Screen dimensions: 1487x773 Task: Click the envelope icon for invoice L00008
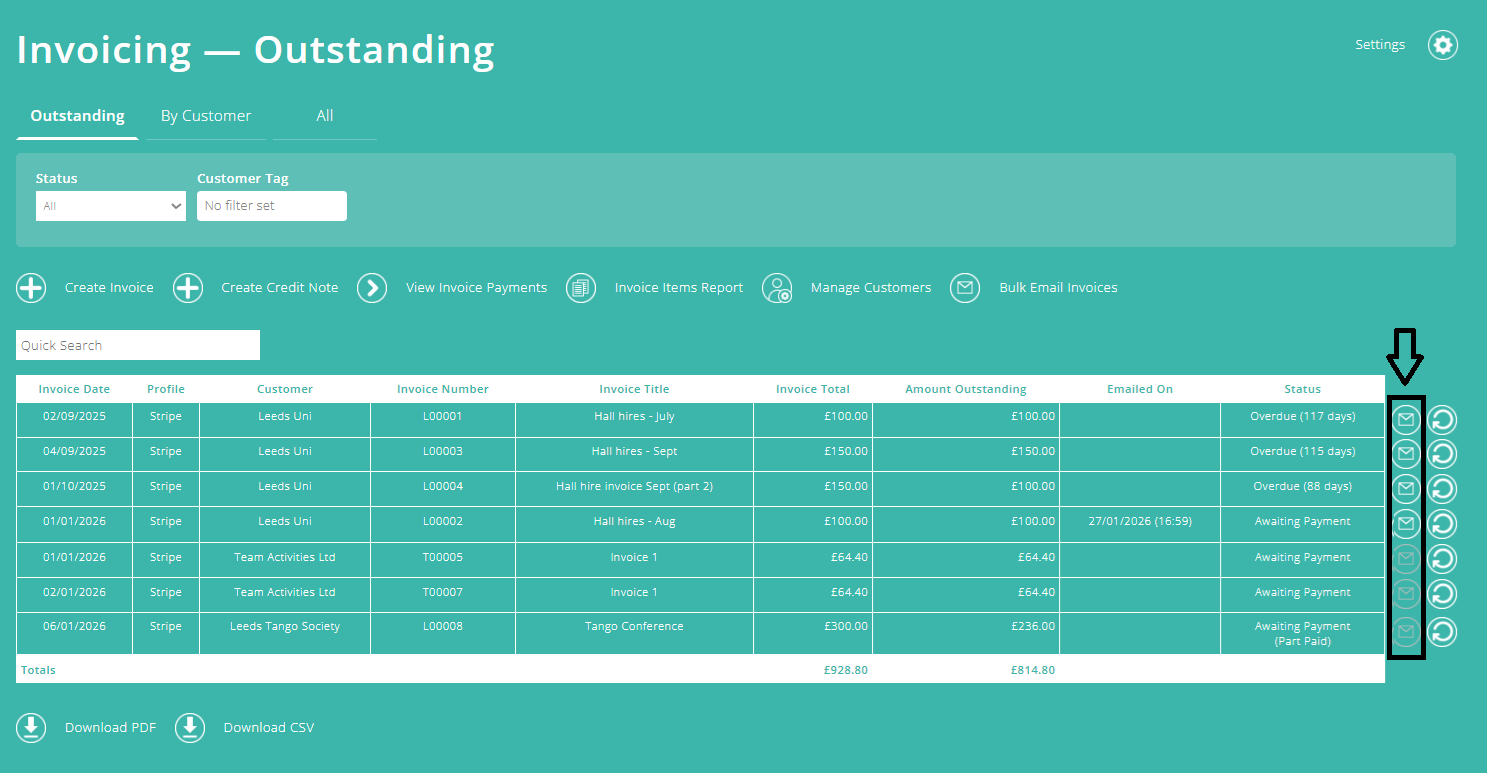click(1406, 631)
